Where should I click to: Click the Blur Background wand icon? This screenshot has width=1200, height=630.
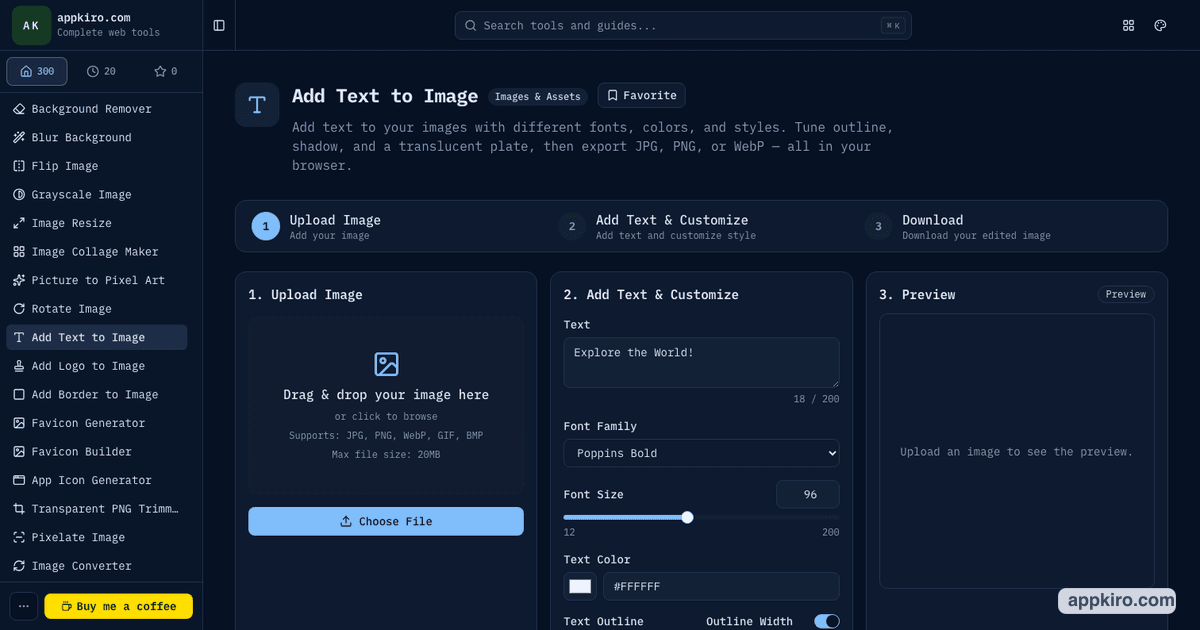coord(19,137)
